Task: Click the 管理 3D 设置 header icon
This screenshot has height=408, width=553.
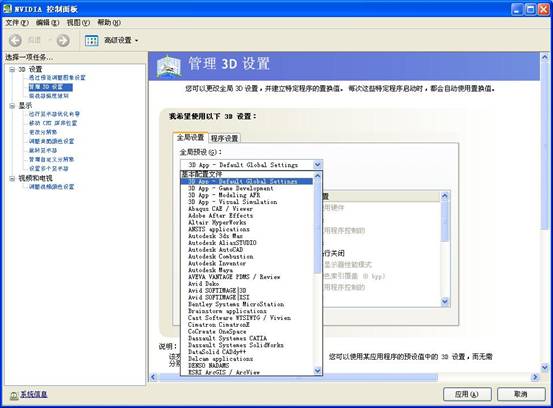Action: [x=169, y=66]
